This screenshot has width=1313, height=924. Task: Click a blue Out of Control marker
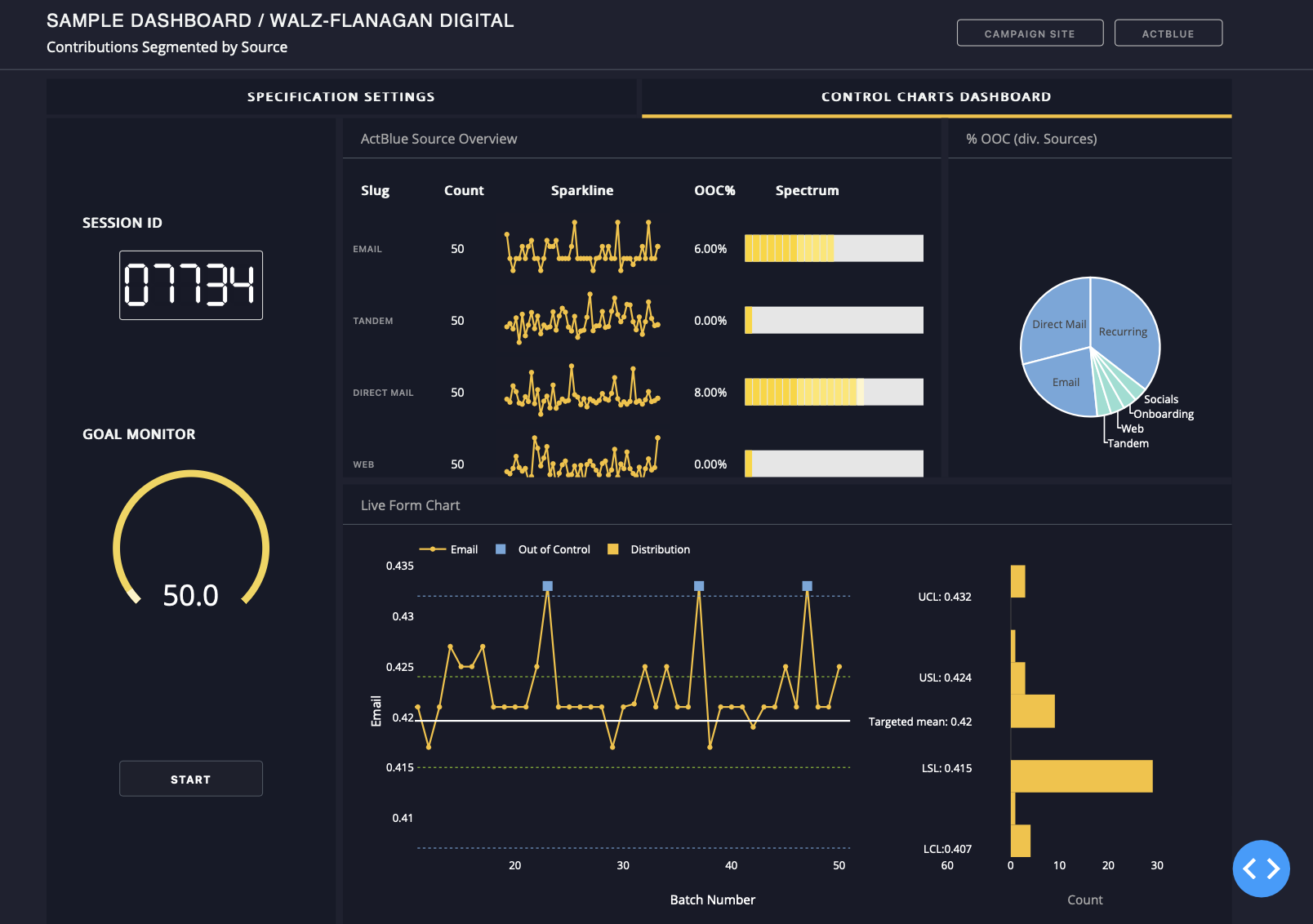(x=546, y=585)
